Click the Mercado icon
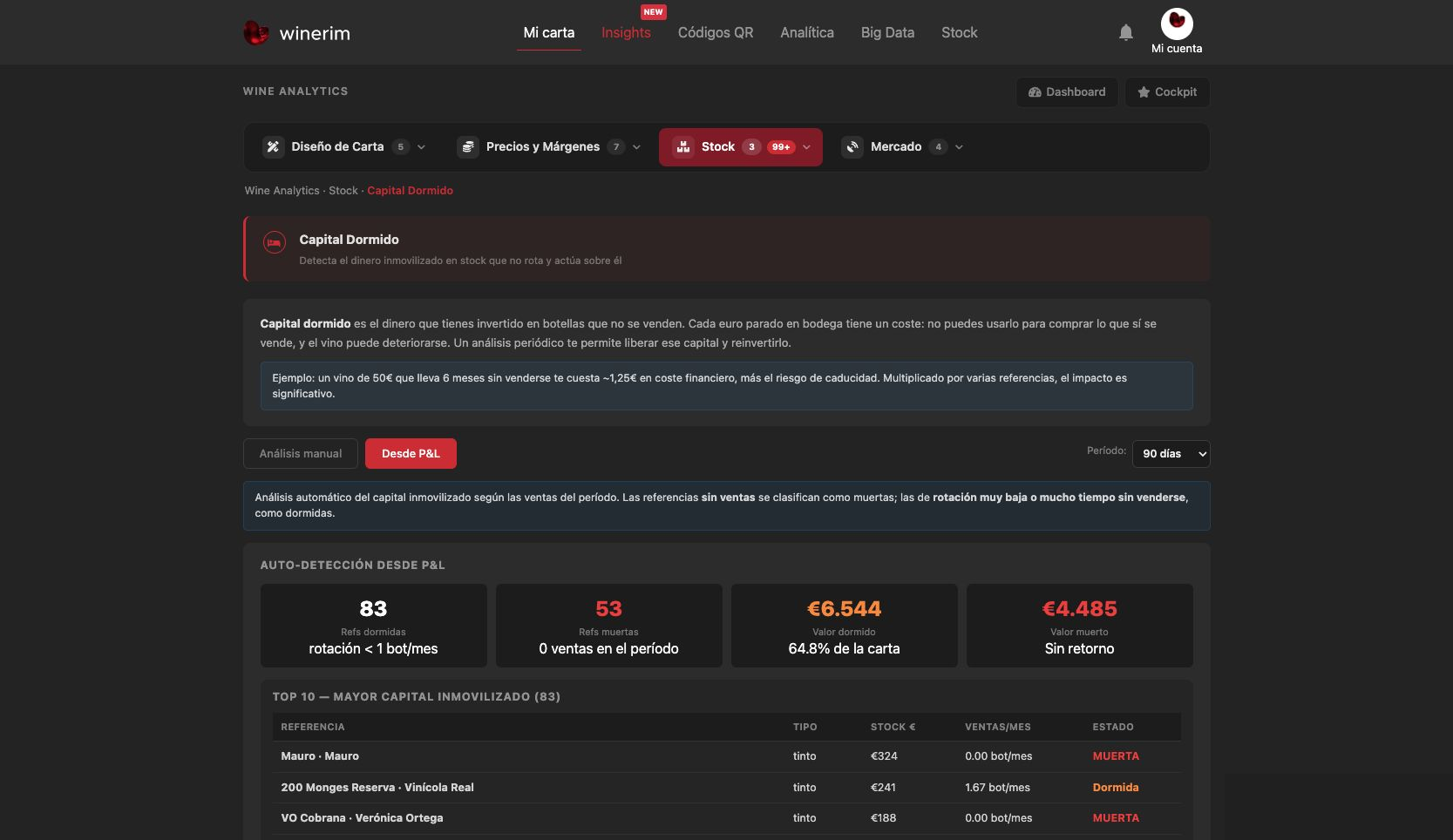The height and width of the screenshot is (840, 1453). tap(852, 147)
